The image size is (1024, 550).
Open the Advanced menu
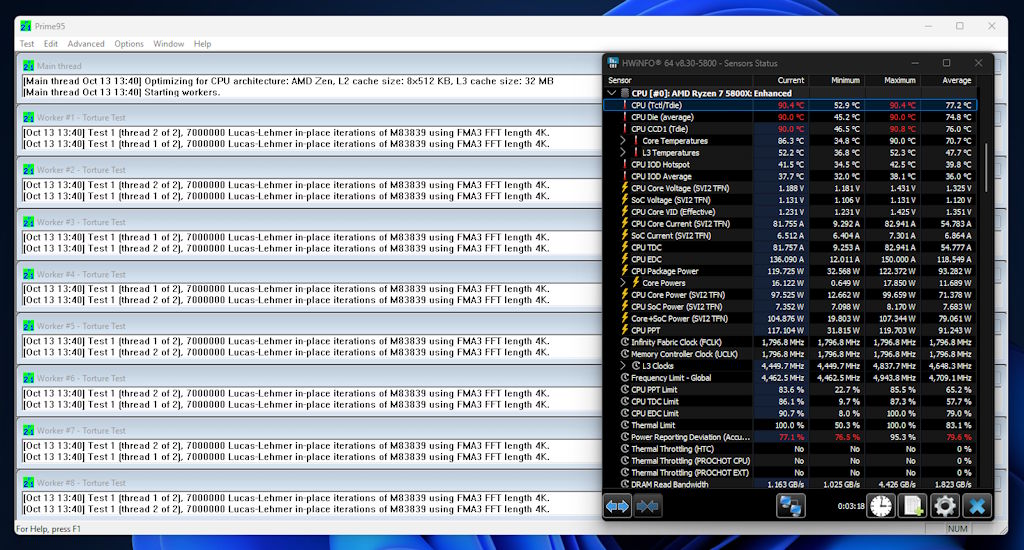[x=86, y=44]
